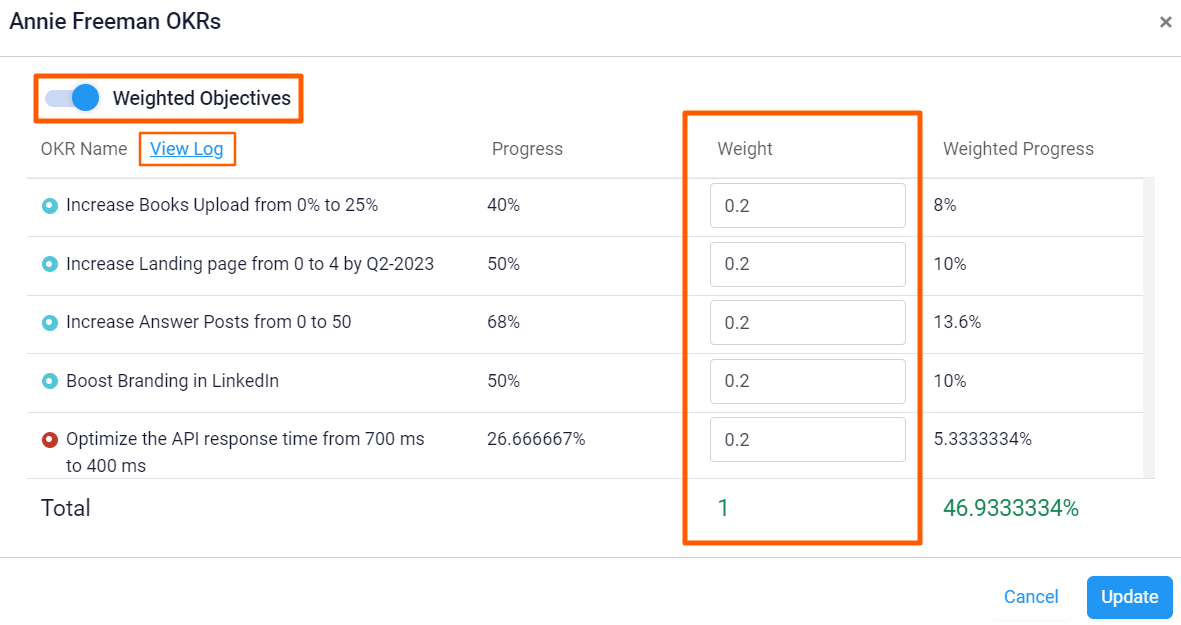Screen dimensions: 1181x625
Task: Click the Update button
Action: coord(1129,597)
